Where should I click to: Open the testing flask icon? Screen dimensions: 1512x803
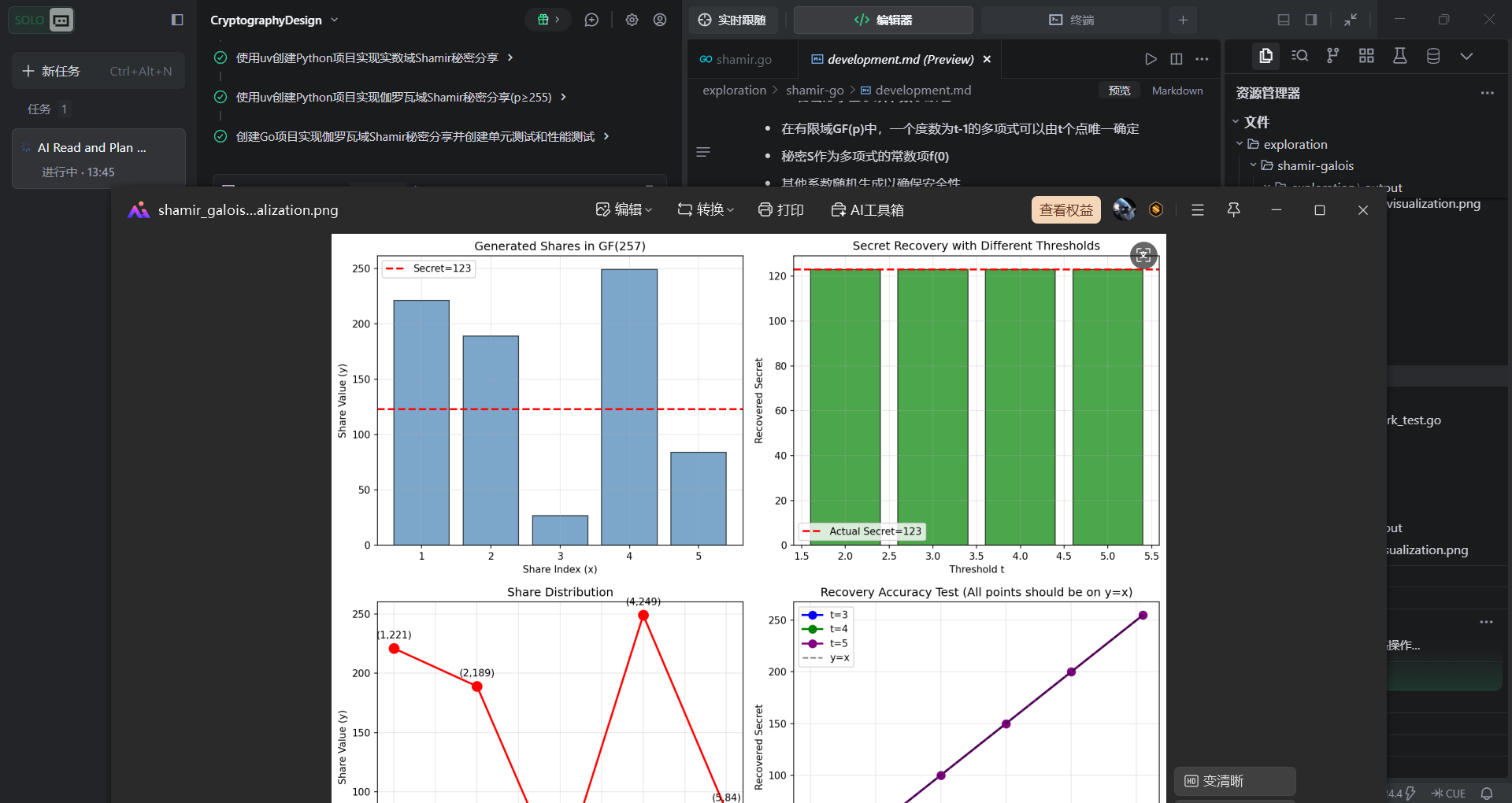(x=1399, y=56)
